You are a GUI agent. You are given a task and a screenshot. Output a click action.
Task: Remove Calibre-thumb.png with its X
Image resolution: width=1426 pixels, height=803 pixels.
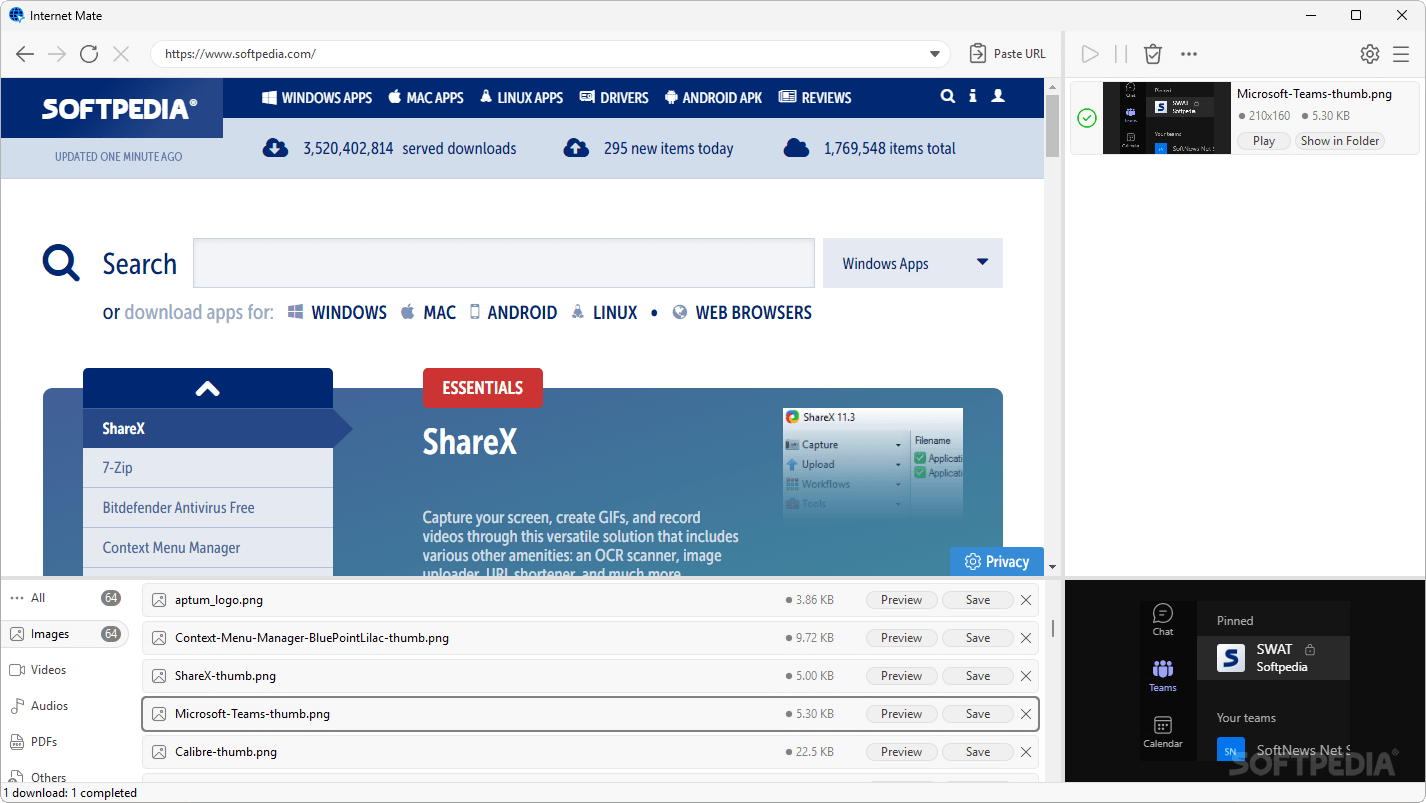[1025, 752]
